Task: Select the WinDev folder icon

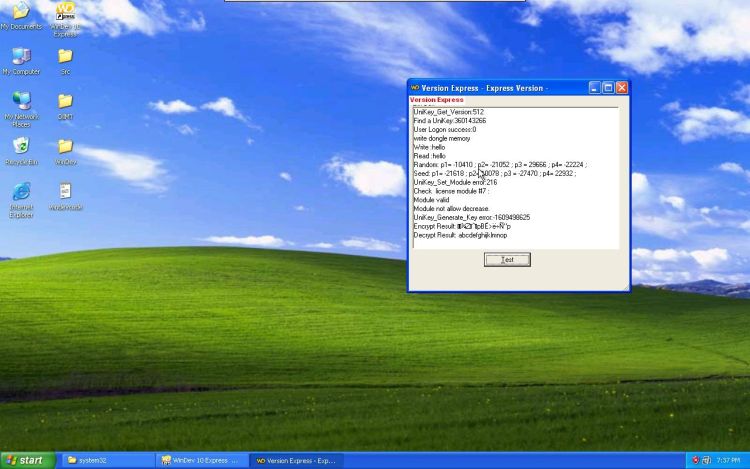Action: click(66, 151)
